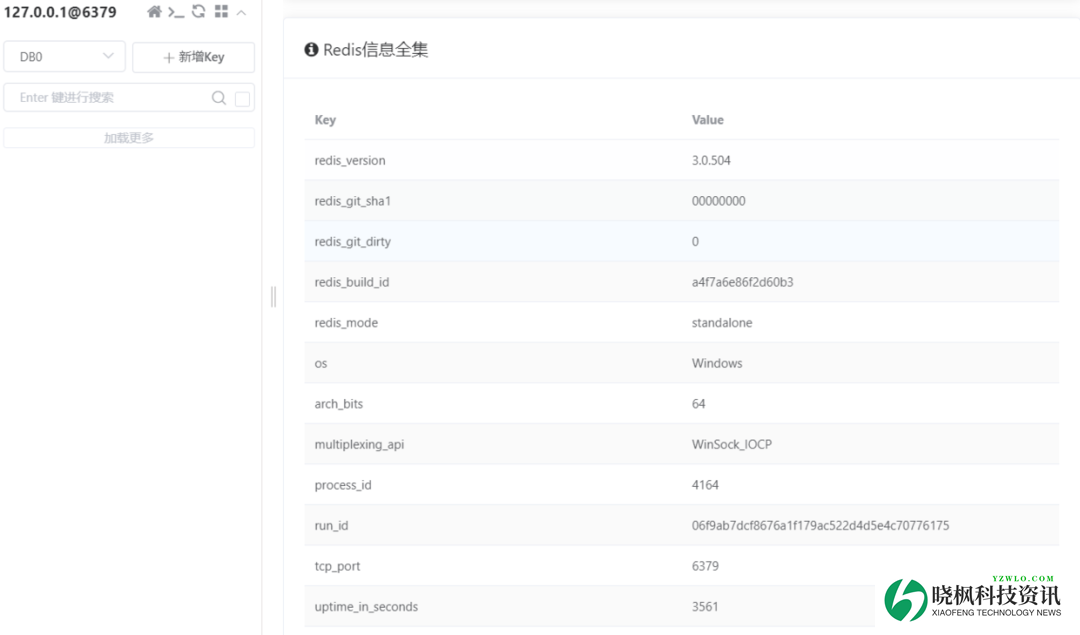
Task: Select the run_id key cell
Action: click(x=331, y=526)
